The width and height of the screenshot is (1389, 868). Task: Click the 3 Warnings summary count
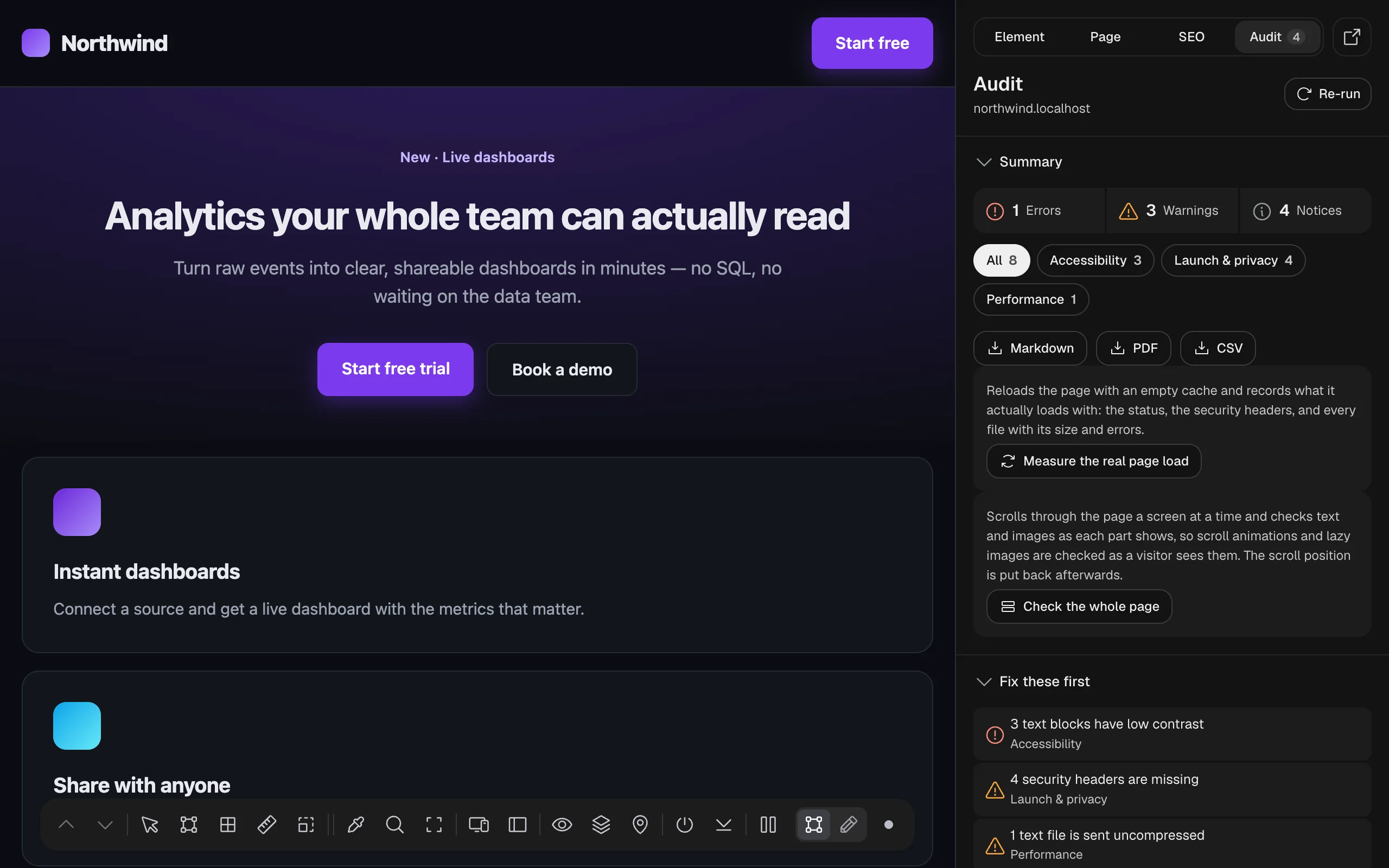coord(1172,210)
